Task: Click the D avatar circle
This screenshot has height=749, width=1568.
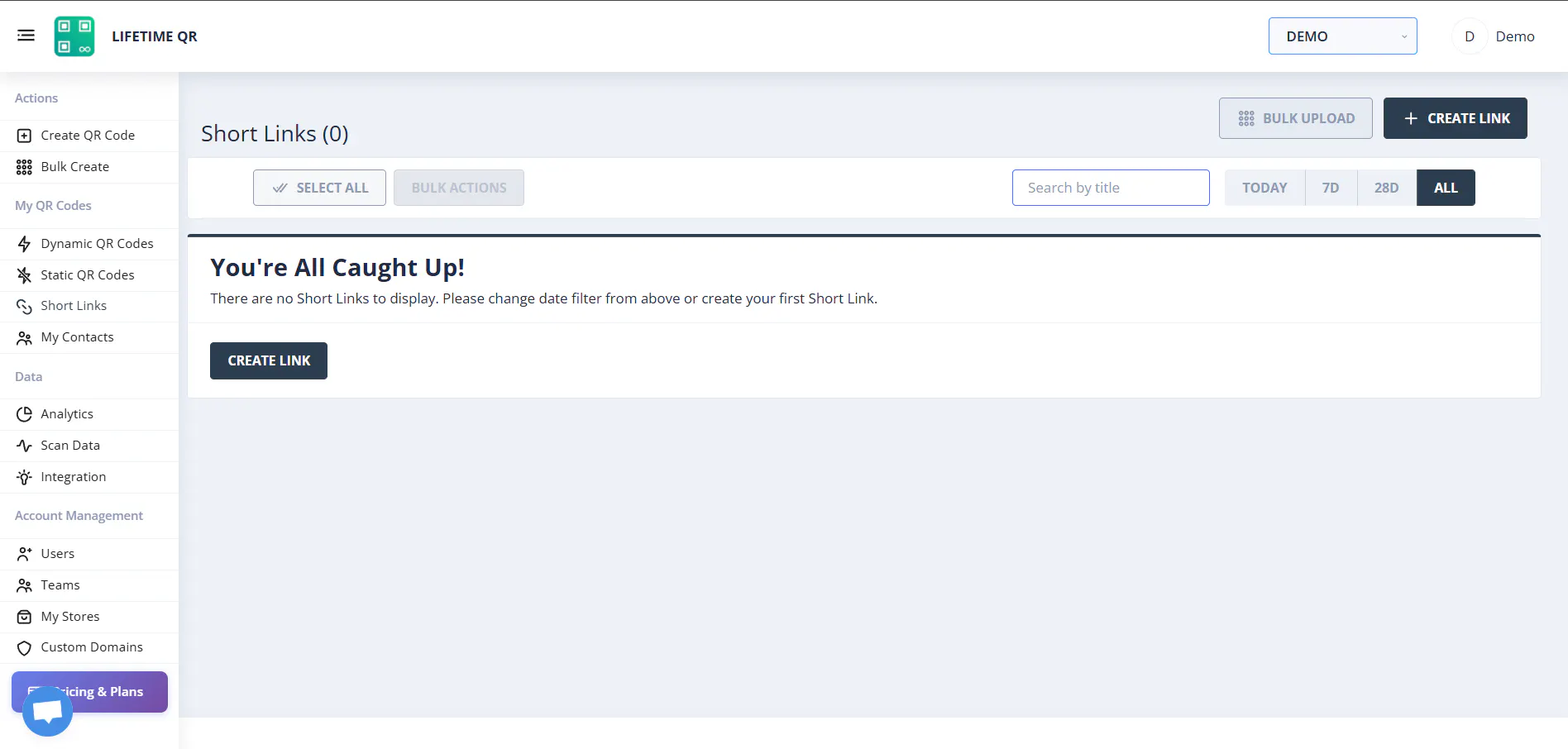Action: pos(1470,36)
